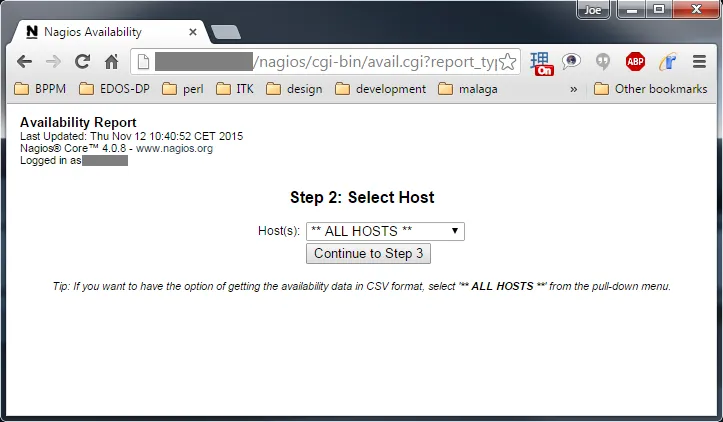Maximize the Chrome window

tap(659, 10)
